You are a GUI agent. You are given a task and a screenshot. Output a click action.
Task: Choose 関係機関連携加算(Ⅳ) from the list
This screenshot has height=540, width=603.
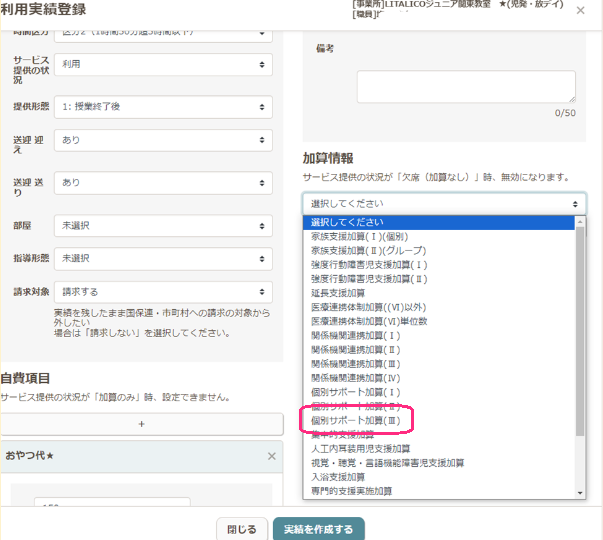coord(356,378)
